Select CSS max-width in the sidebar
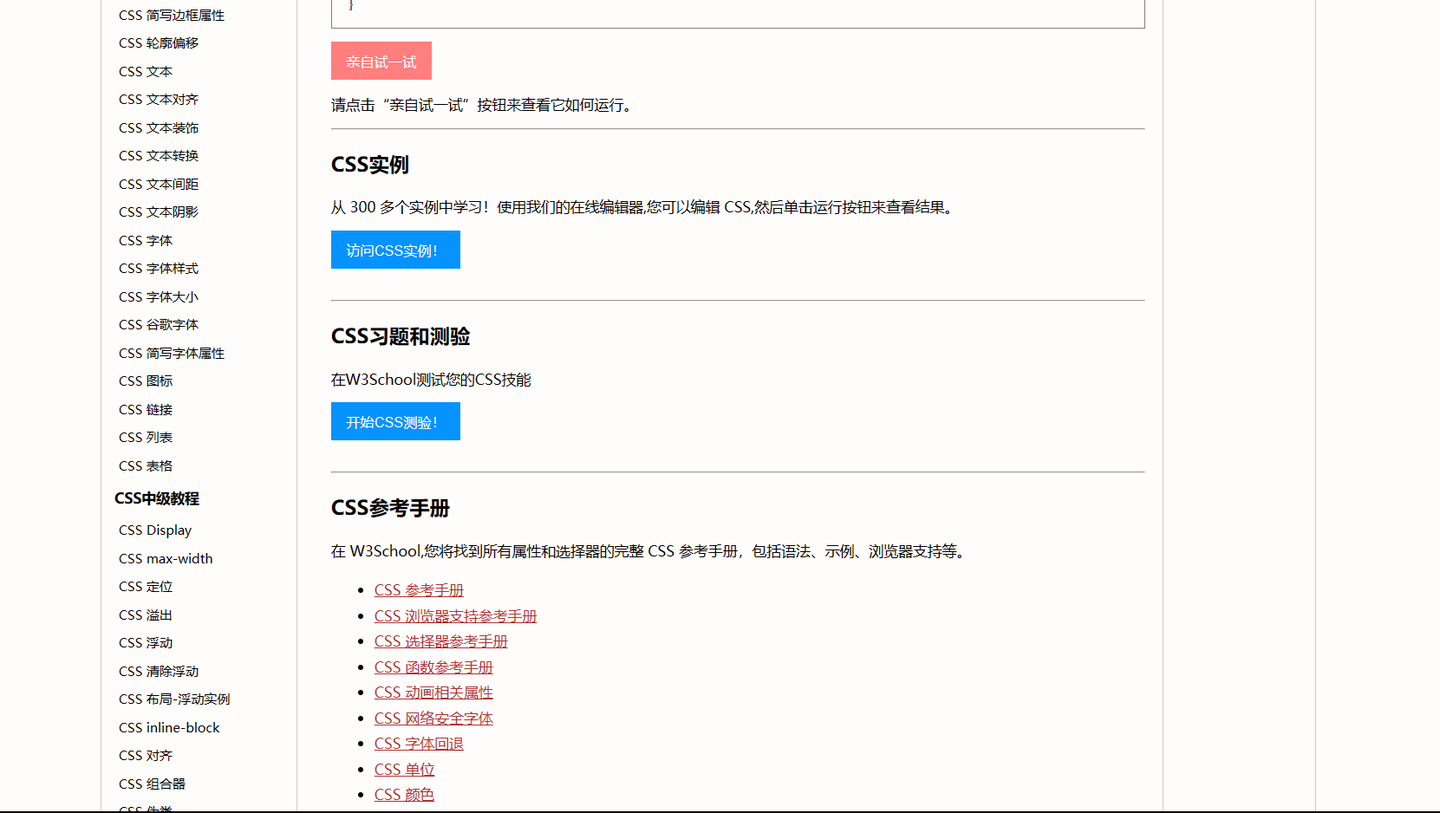1440x813 pixels. pyautogui.click(x=165, y=558)
